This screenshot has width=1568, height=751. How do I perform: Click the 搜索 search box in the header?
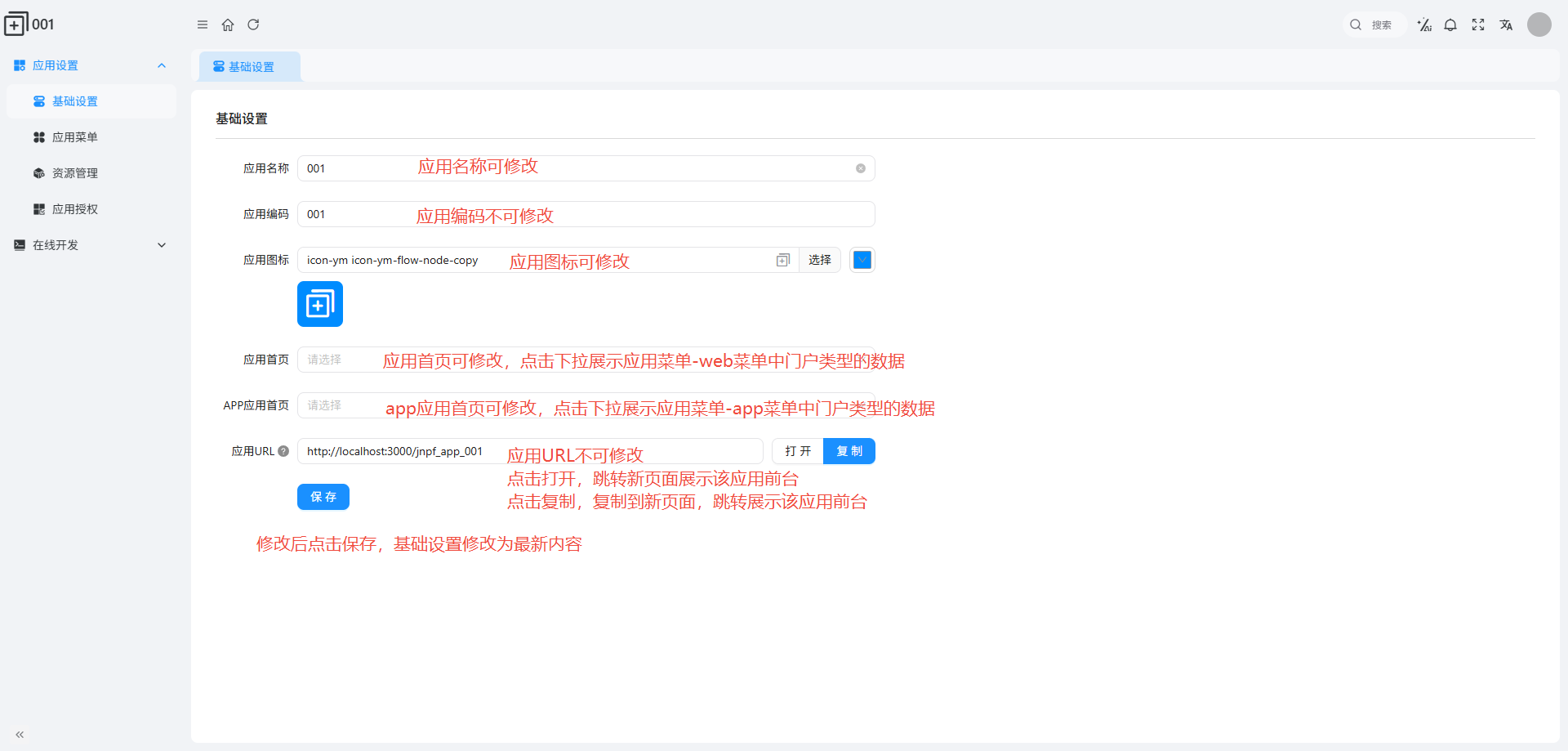click(x=1375, y=25)
